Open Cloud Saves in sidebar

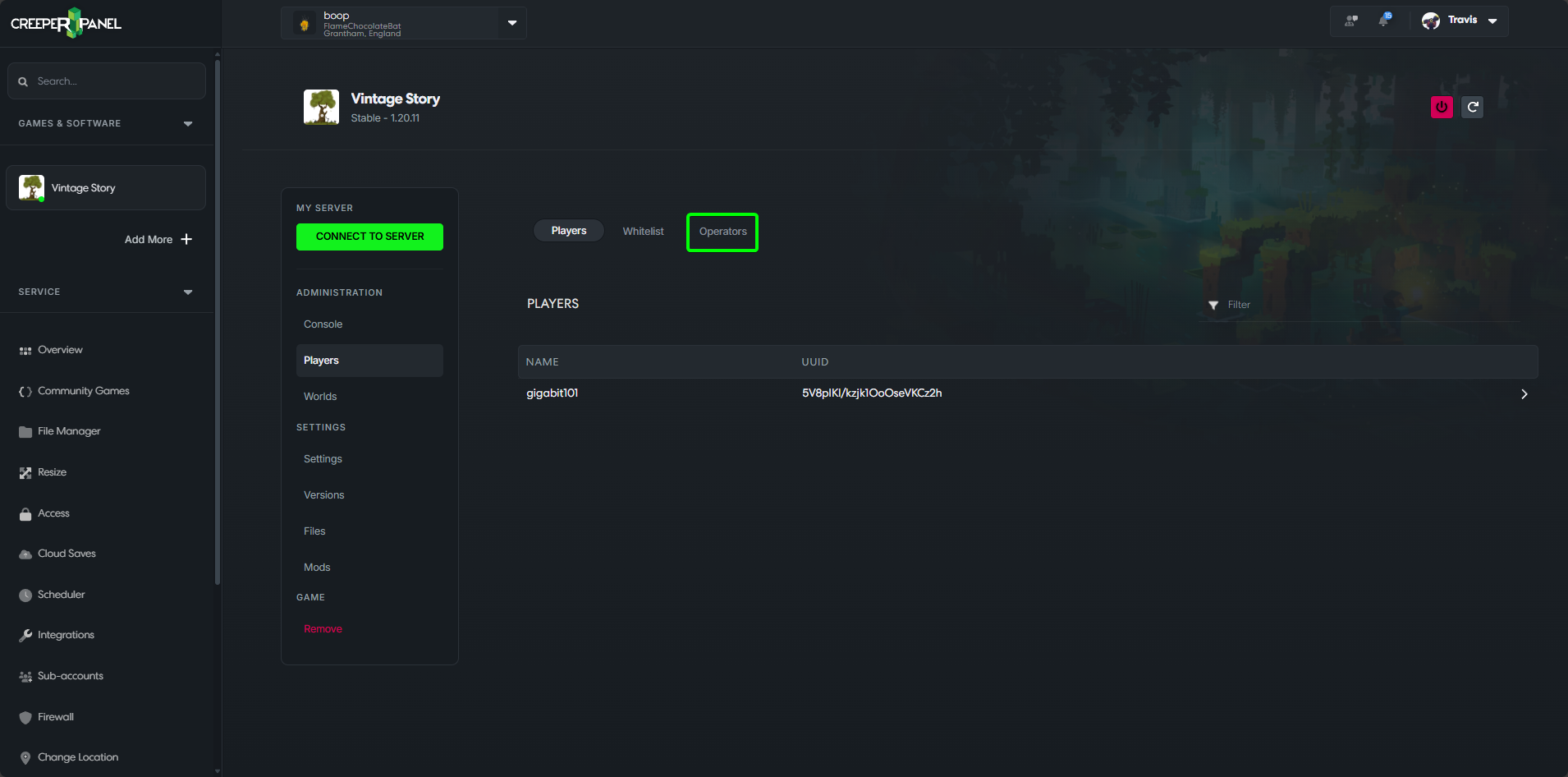[66, 554]
